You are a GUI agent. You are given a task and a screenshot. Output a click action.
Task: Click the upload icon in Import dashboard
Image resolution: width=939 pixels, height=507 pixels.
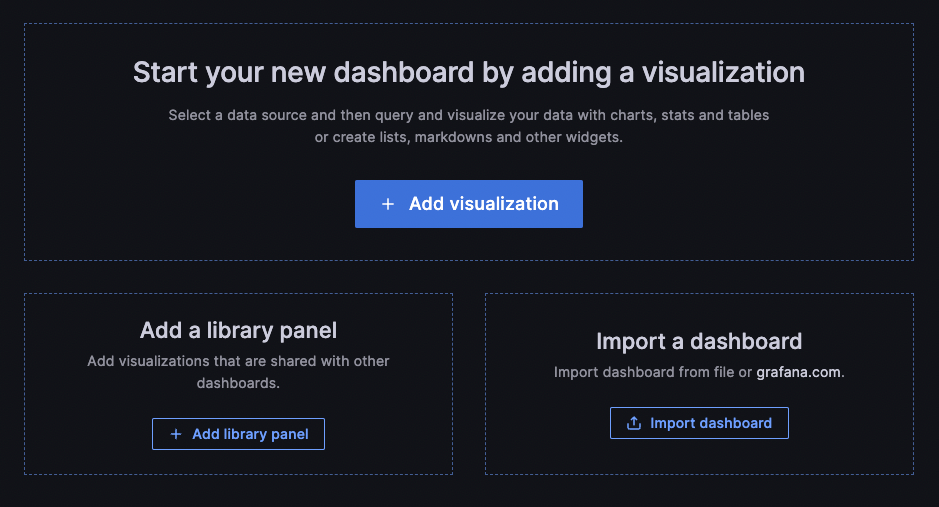(633, 423)
